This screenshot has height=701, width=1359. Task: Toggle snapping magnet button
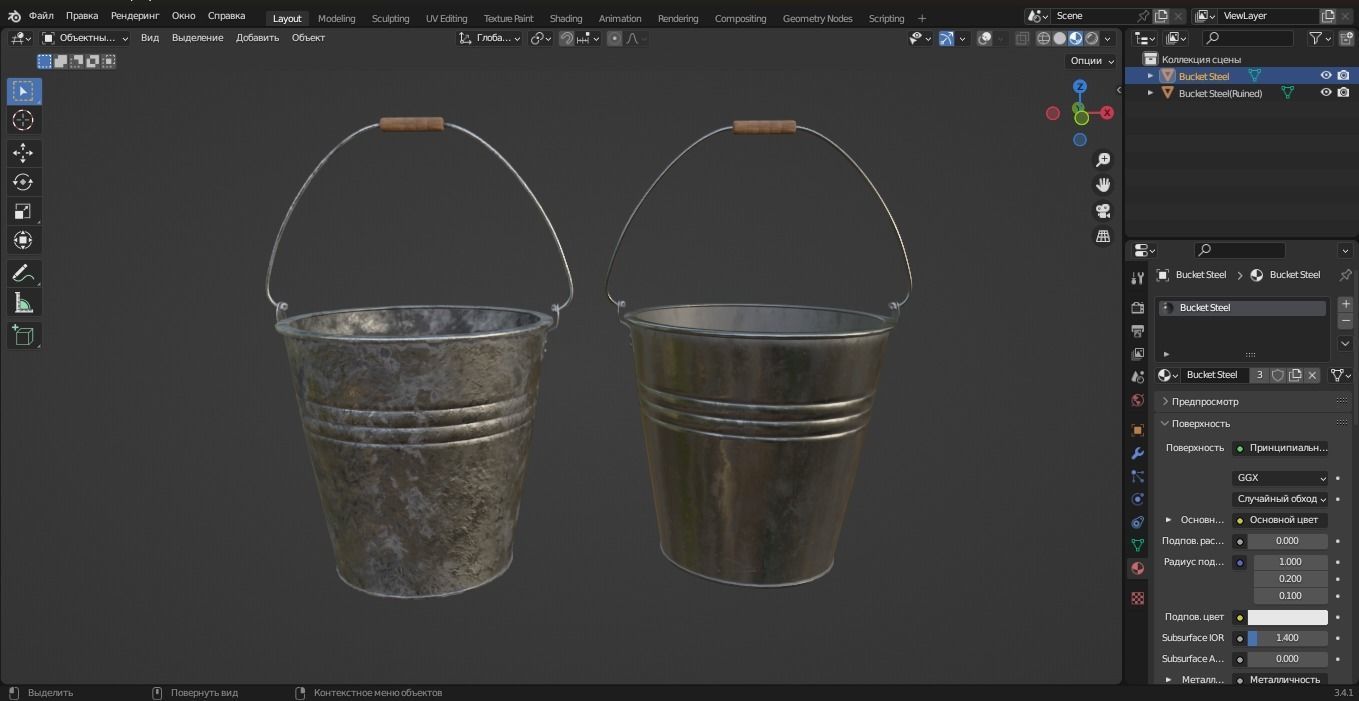(567, 38)
